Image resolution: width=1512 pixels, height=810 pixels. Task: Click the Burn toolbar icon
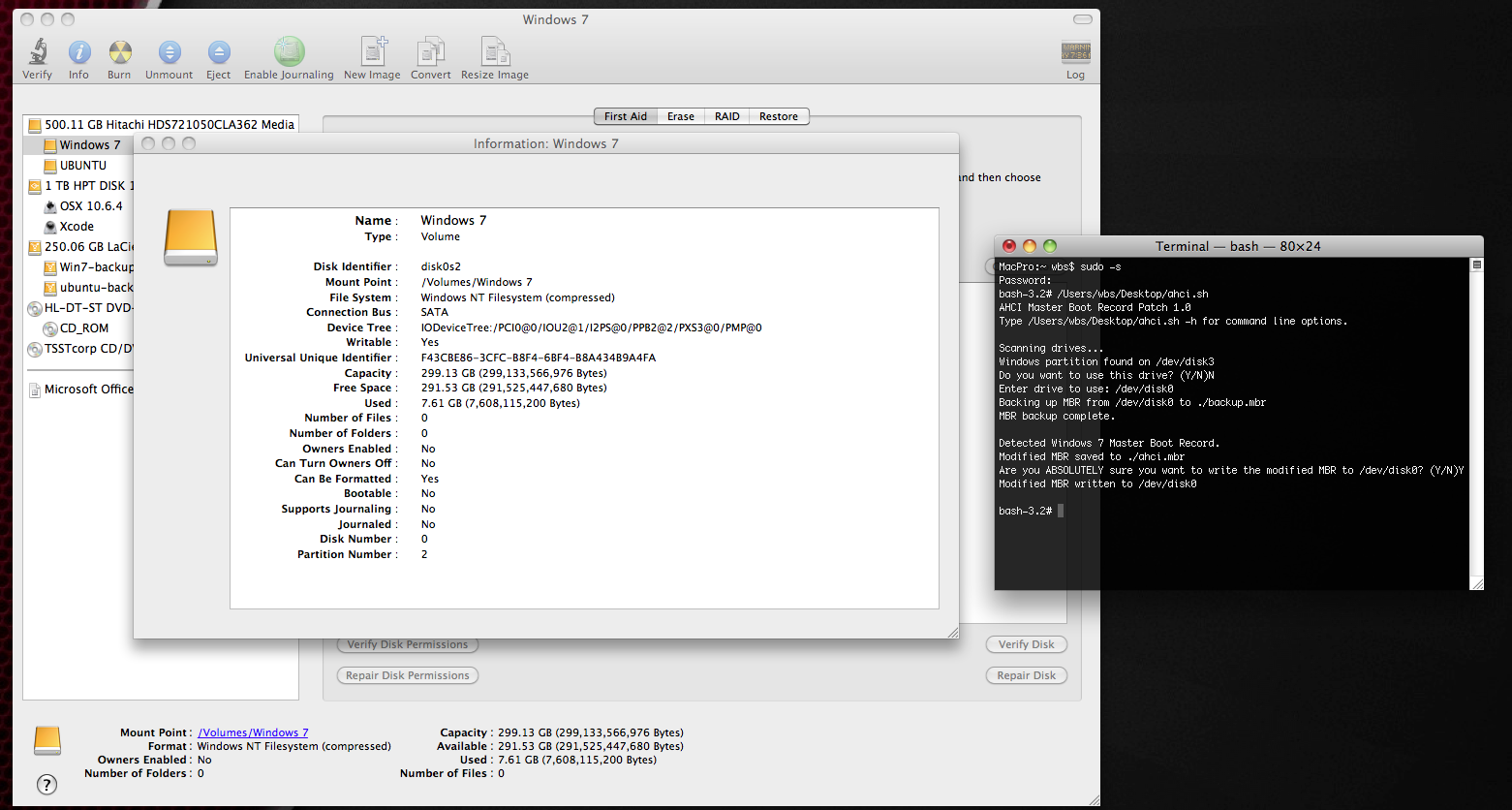(x=120, y=59)
